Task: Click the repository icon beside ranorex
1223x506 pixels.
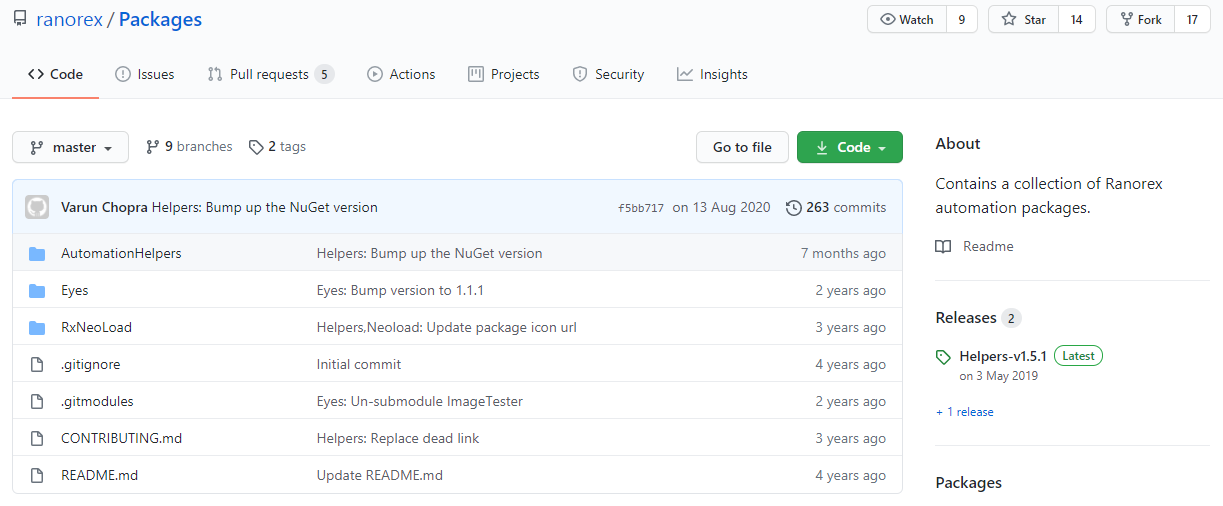Action: [20, 19]
